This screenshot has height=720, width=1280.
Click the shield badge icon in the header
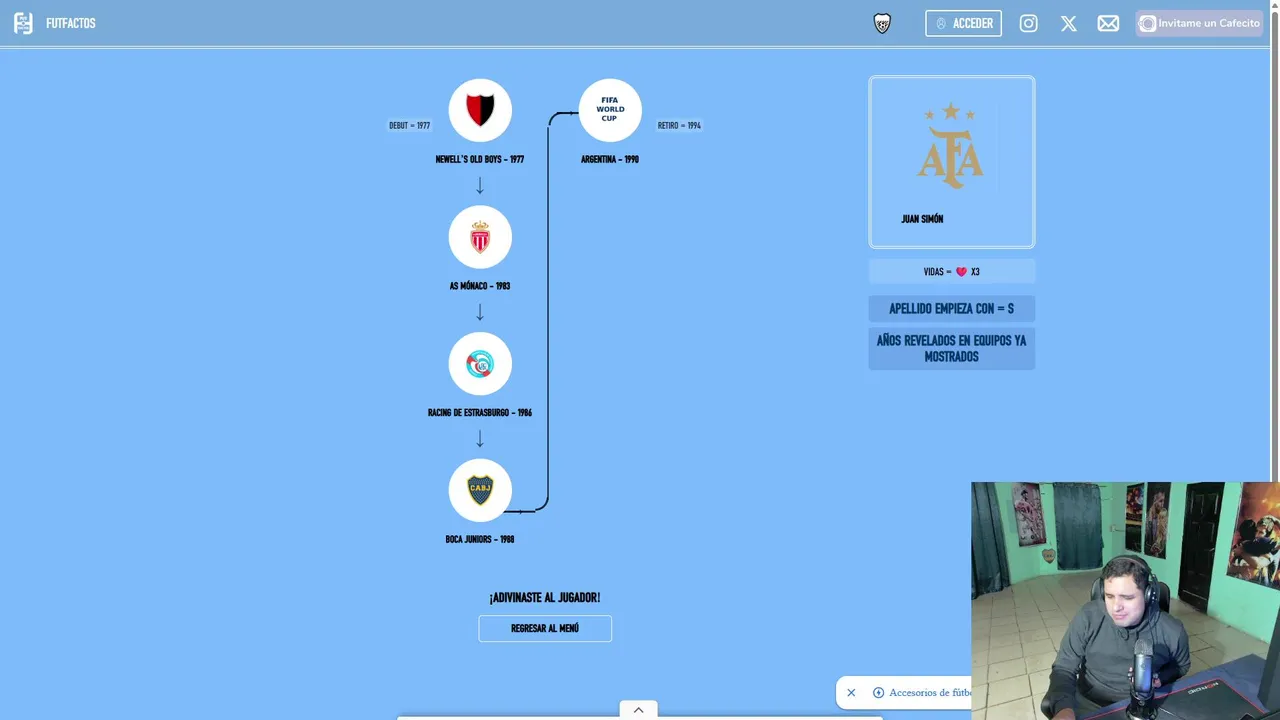[882, 23]
